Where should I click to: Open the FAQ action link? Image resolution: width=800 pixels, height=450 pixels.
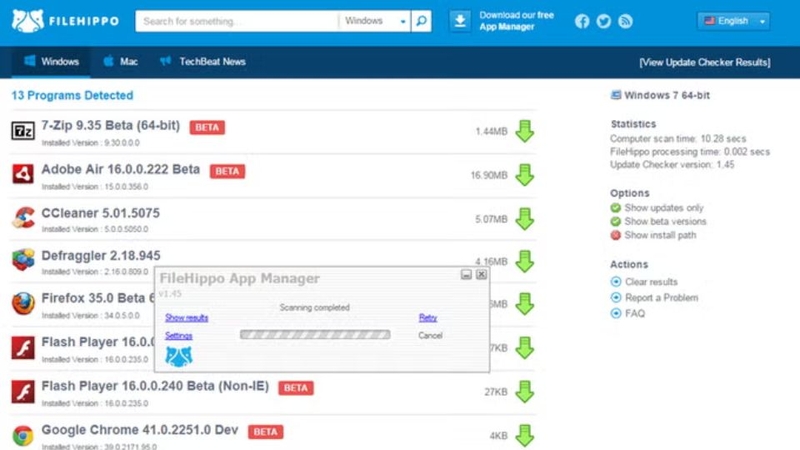pyautogui.click(x=628, y=313)
